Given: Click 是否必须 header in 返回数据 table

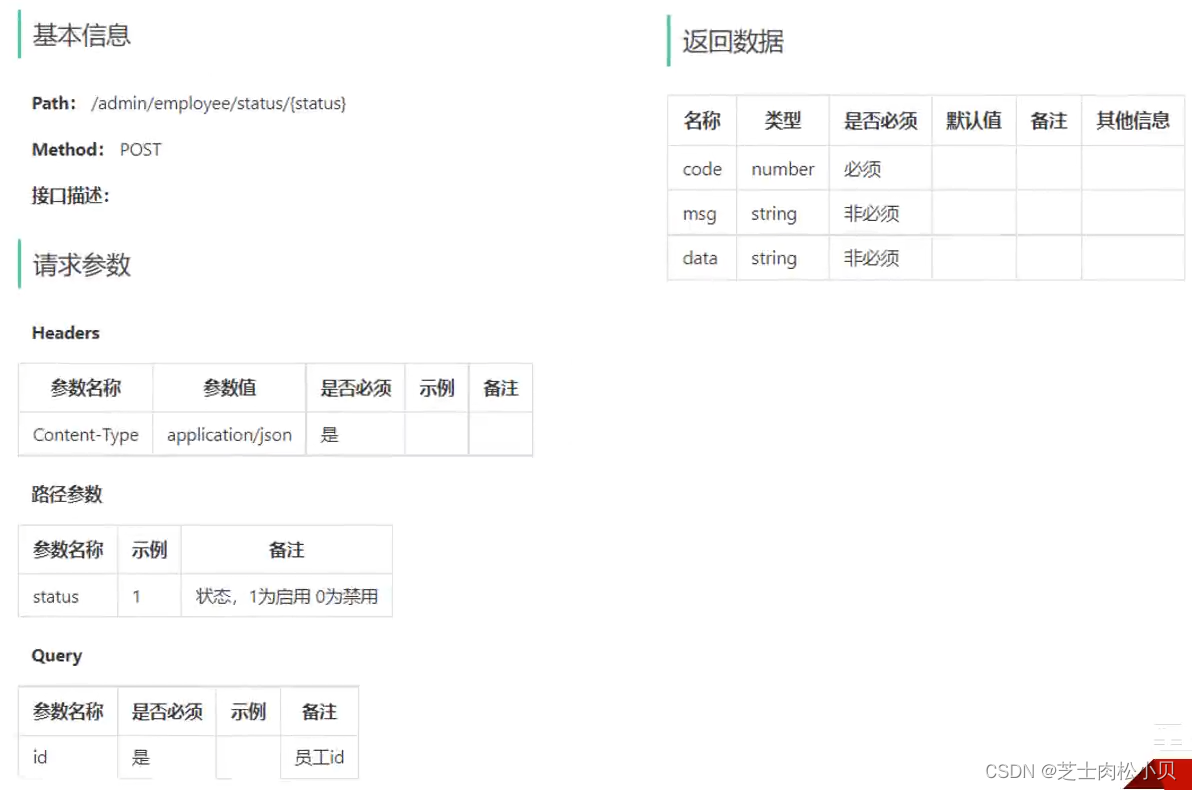Looking at the screenshot, I should pos(880,121).
